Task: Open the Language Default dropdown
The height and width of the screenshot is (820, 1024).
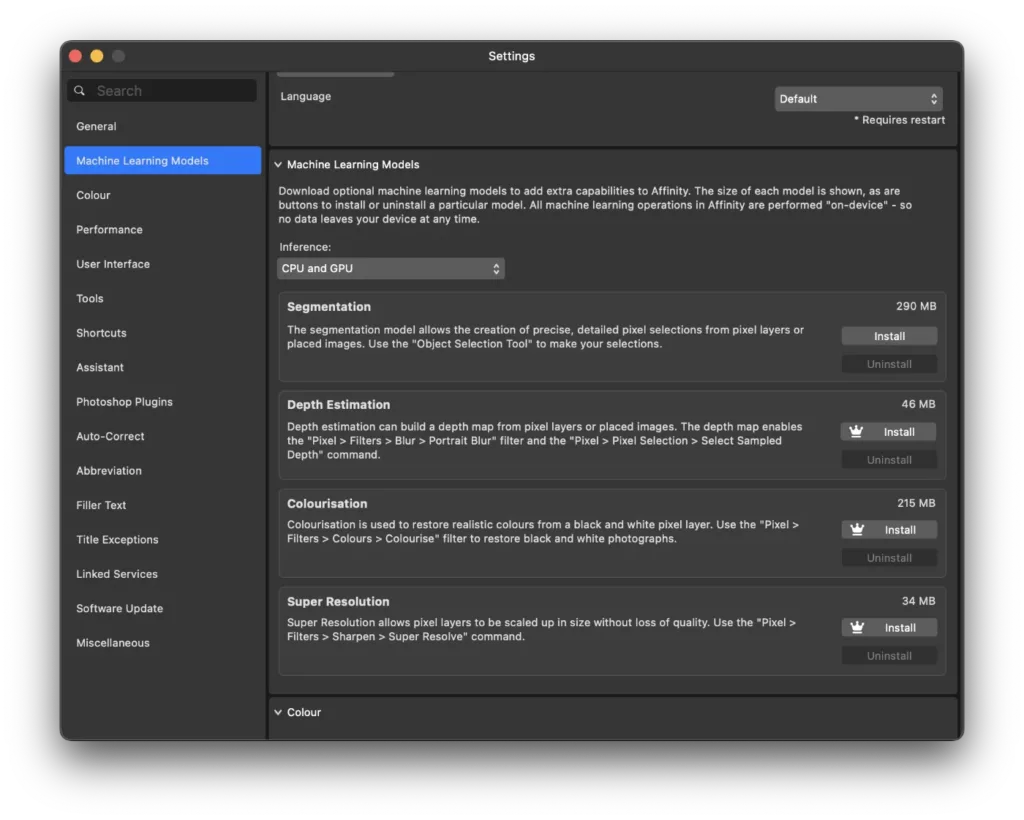Action: (x=858, y=99)
